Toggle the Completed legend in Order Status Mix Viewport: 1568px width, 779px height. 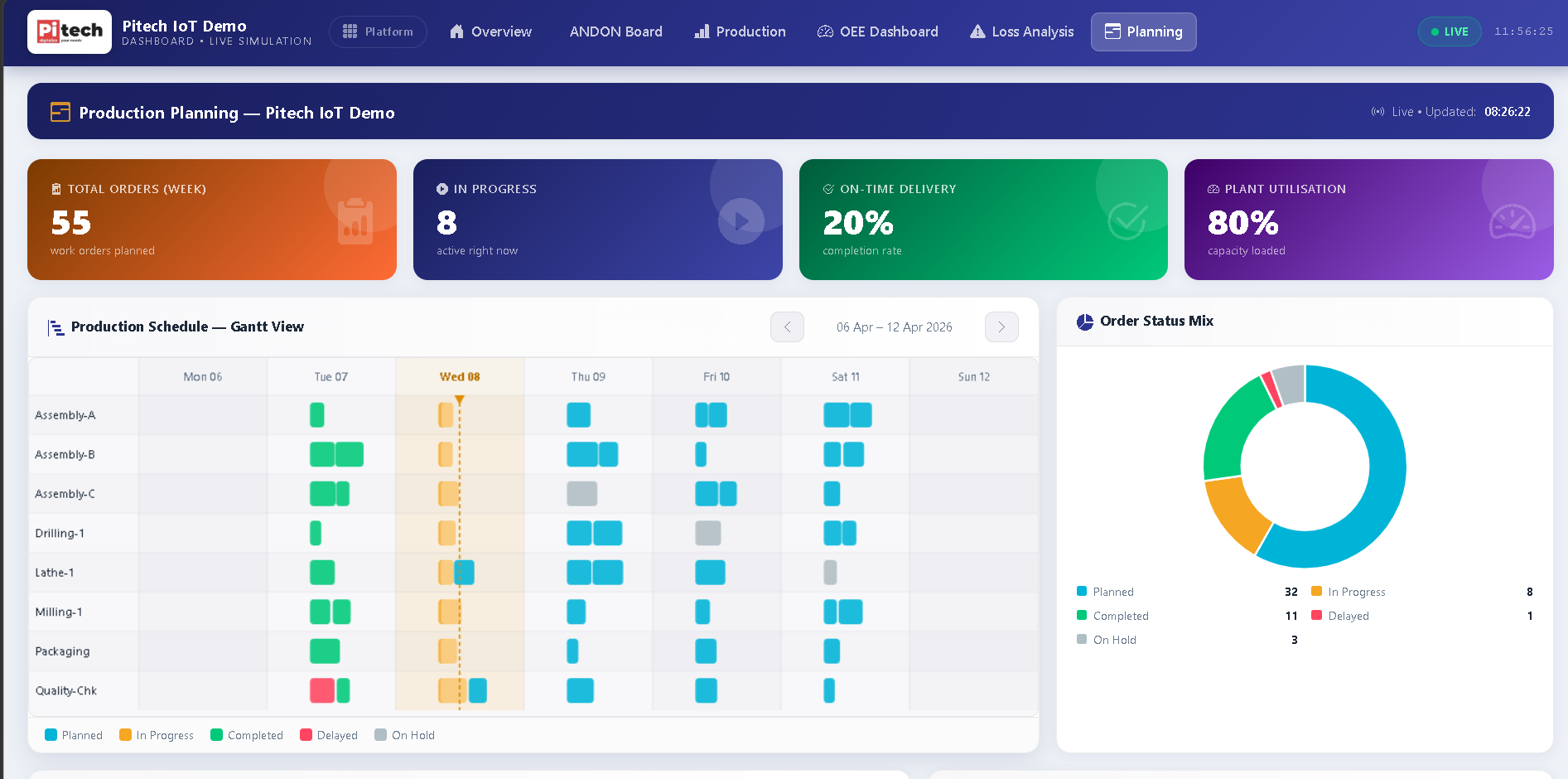[x=1112, y=616]
